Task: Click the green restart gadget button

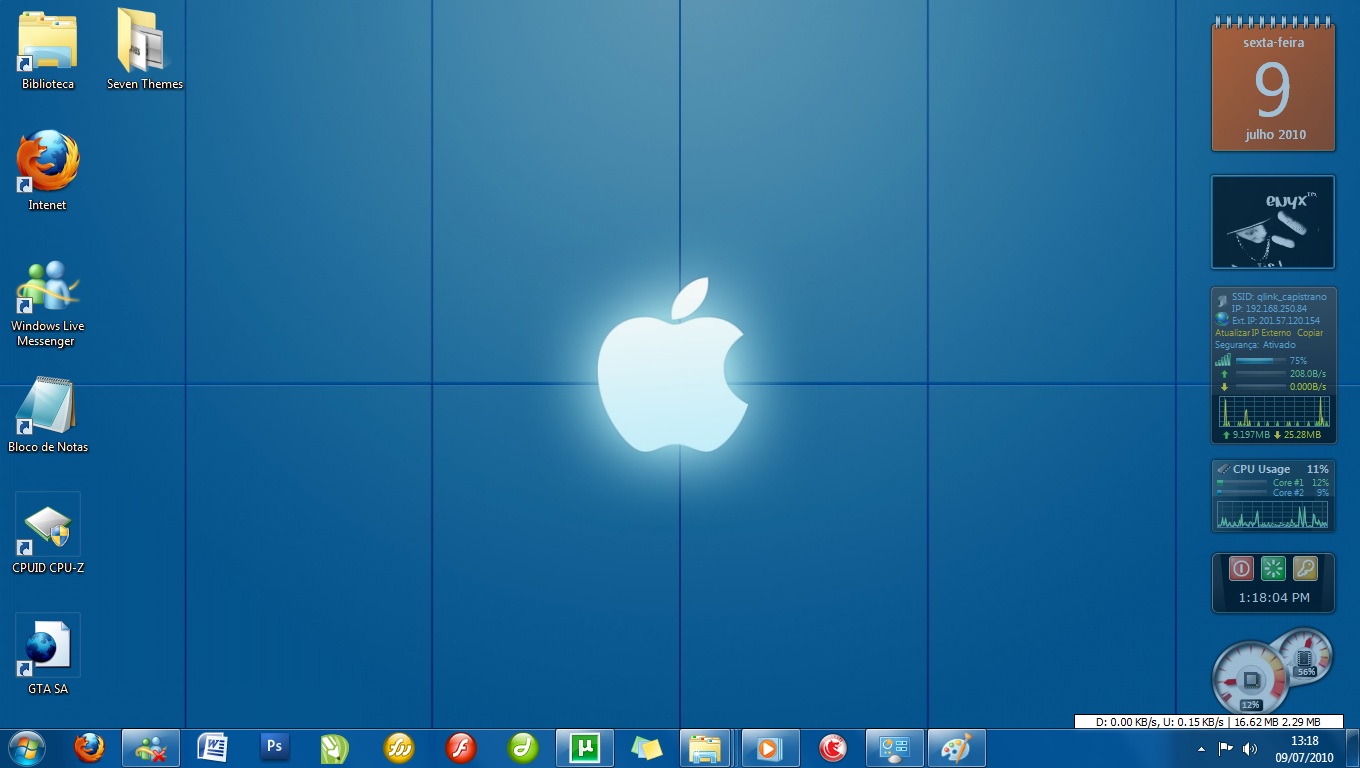Action: 1273,569
